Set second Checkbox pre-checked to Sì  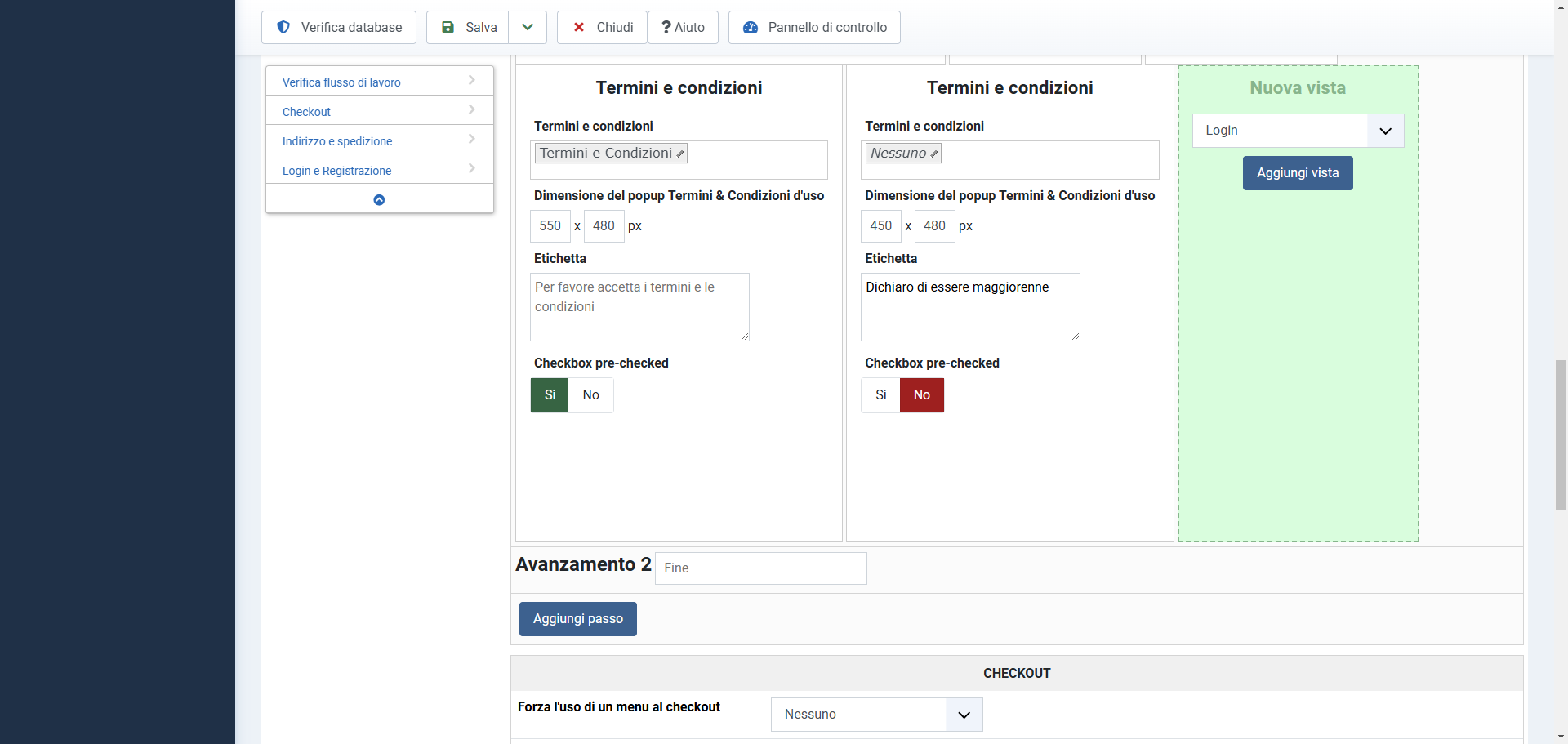880,395
